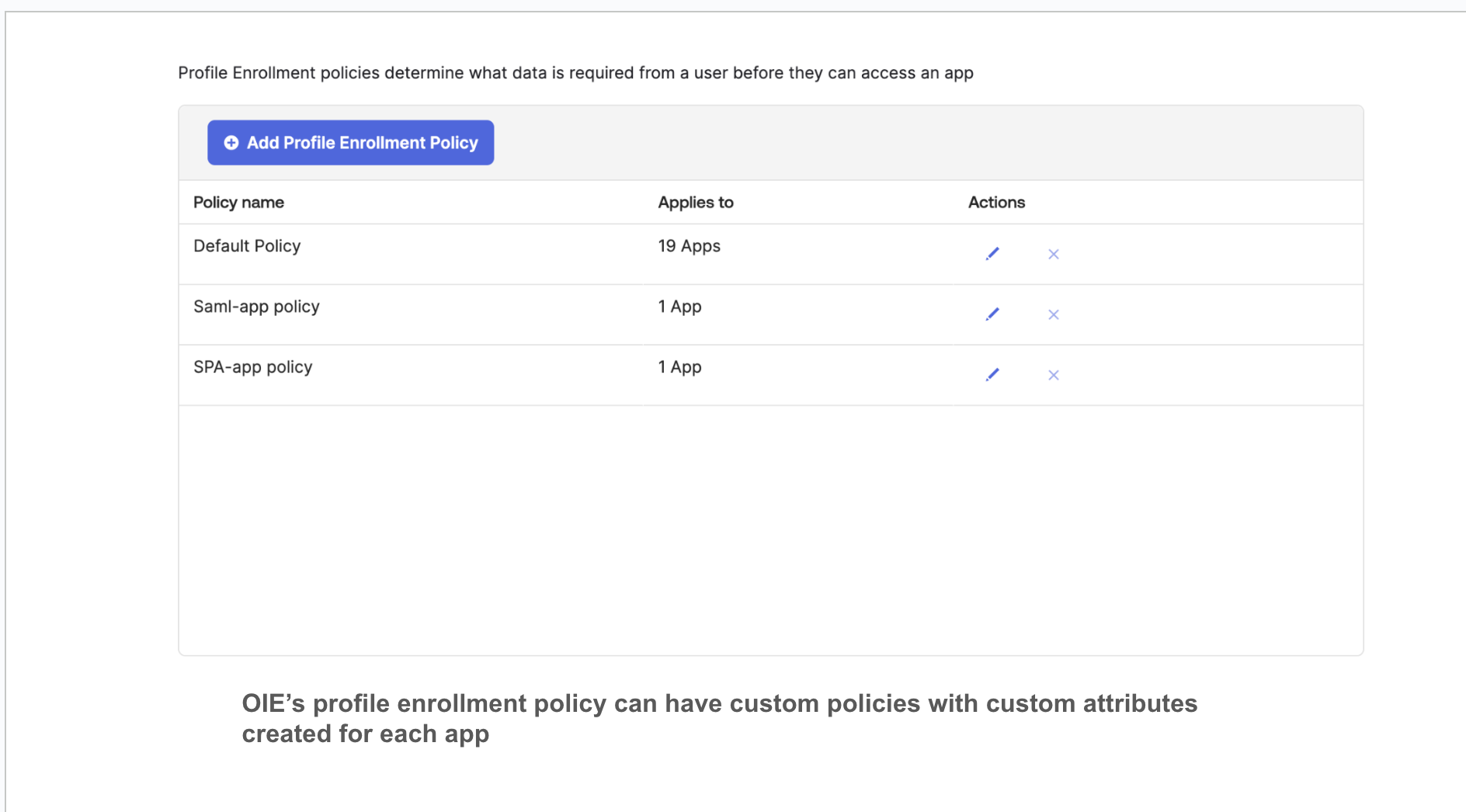Click the Applies to column header
Screen dimensions: 1466x812
[x=695, y=203]
